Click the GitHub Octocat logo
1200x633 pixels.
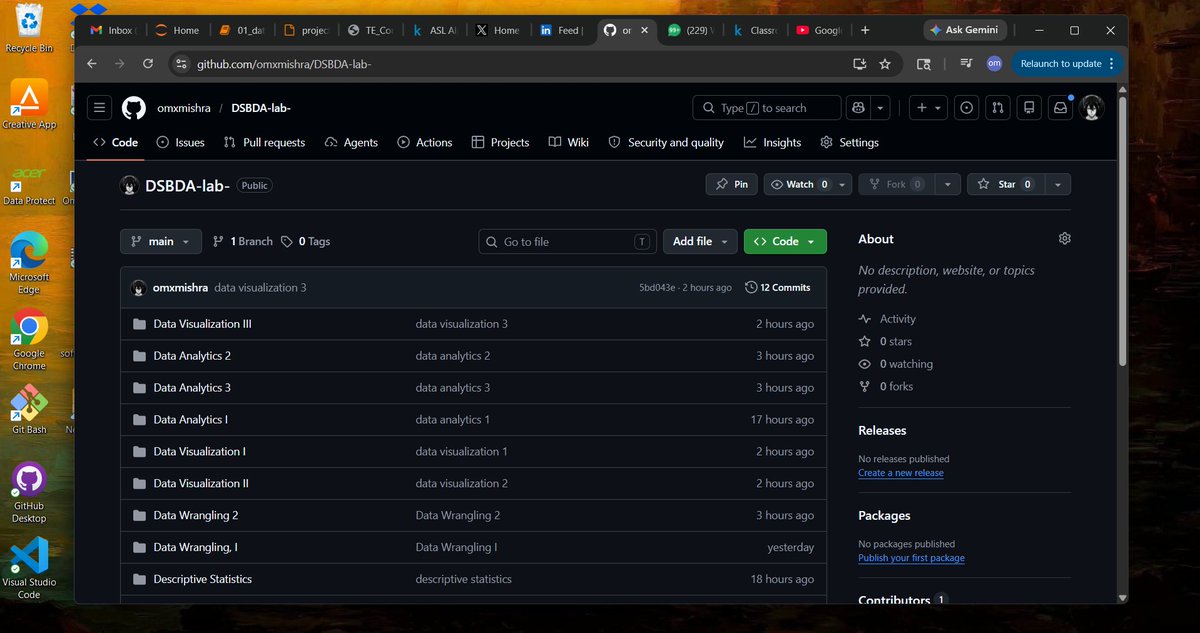[x=134, y=108]
